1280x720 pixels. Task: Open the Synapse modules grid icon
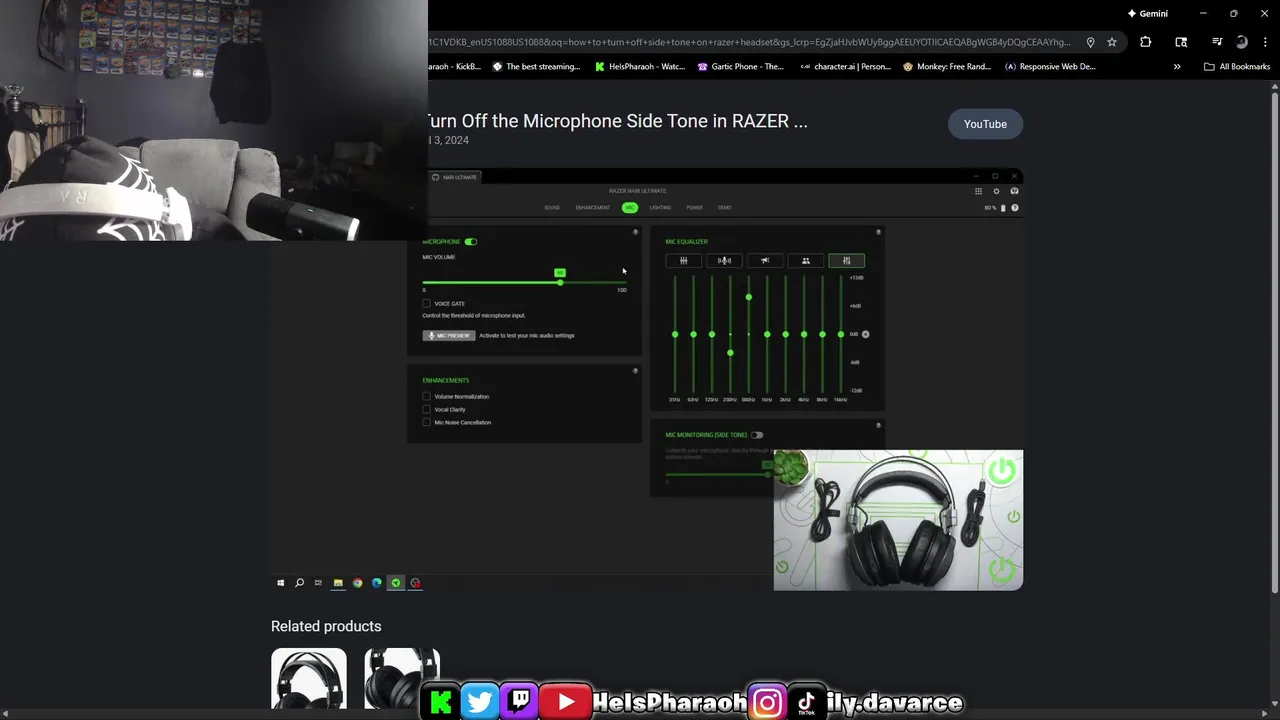pyautogui.click(x=978, y=191)
